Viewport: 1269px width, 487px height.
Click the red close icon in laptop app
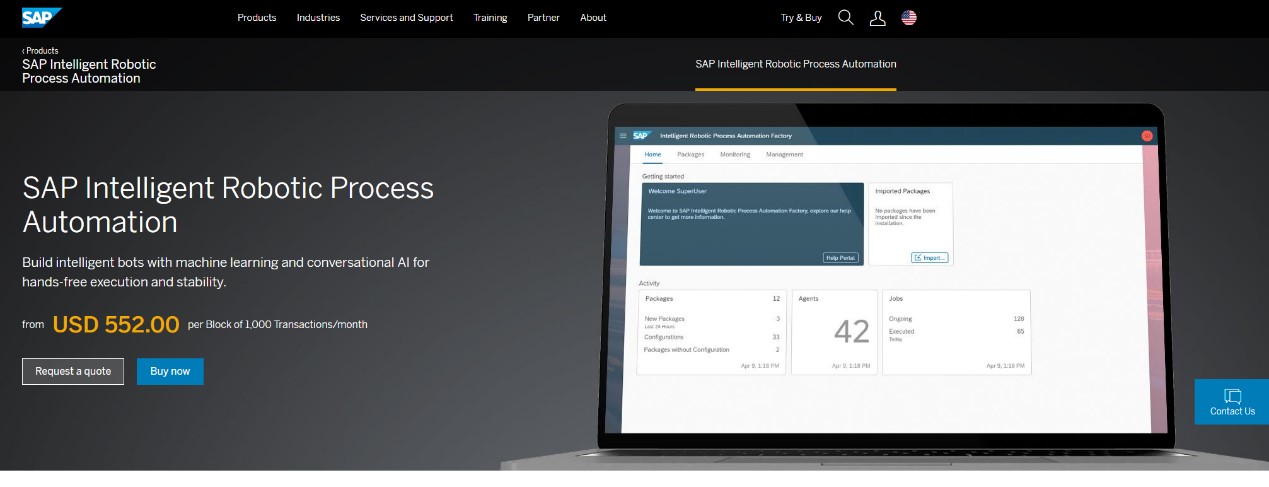coord(1147,135)
